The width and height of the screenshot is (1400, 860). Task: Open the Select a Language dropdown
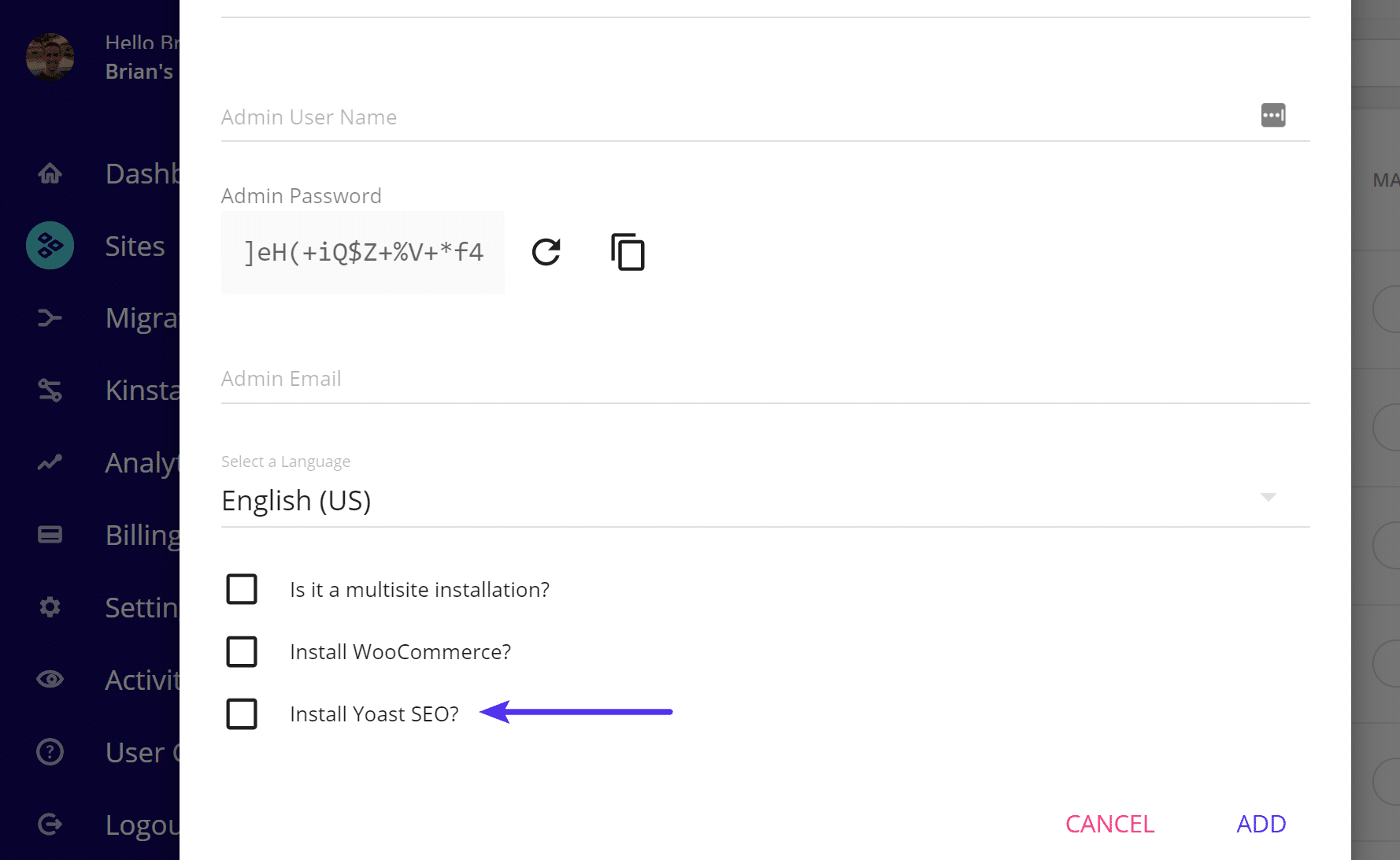pos(1268,498)
